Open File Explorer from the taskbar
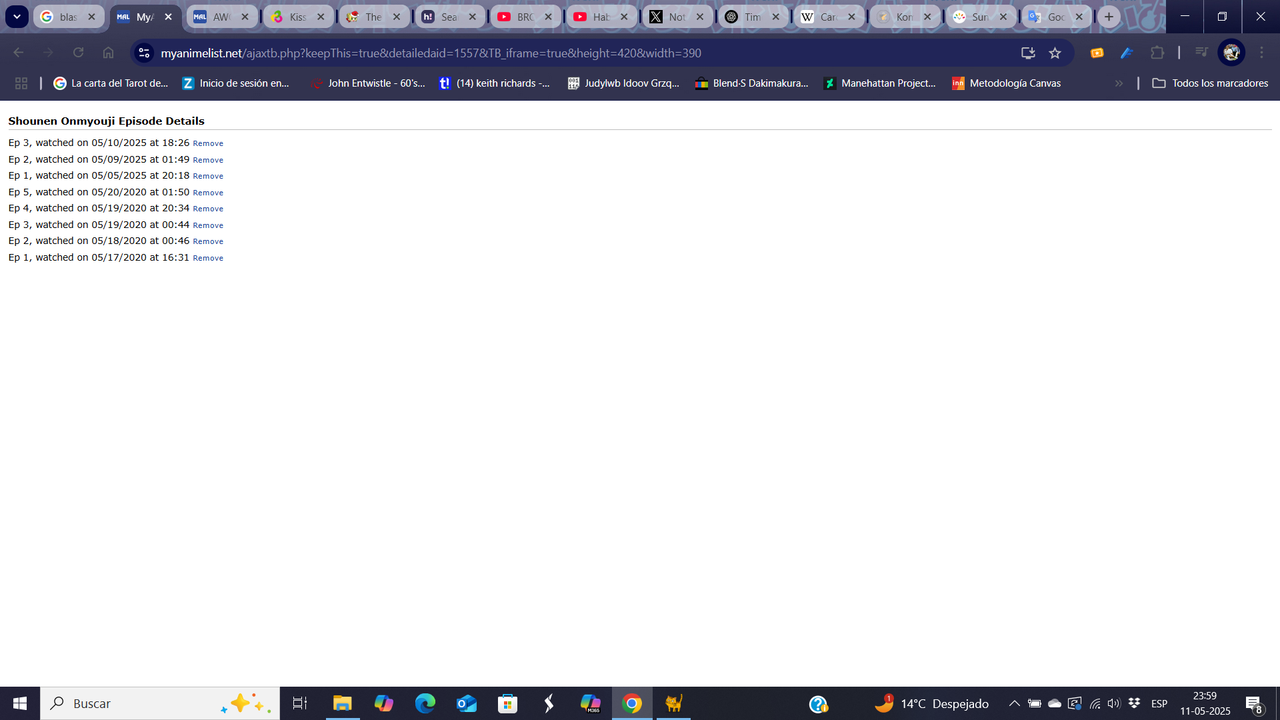This screenshot has height=720, width=1280. (342, 703)
